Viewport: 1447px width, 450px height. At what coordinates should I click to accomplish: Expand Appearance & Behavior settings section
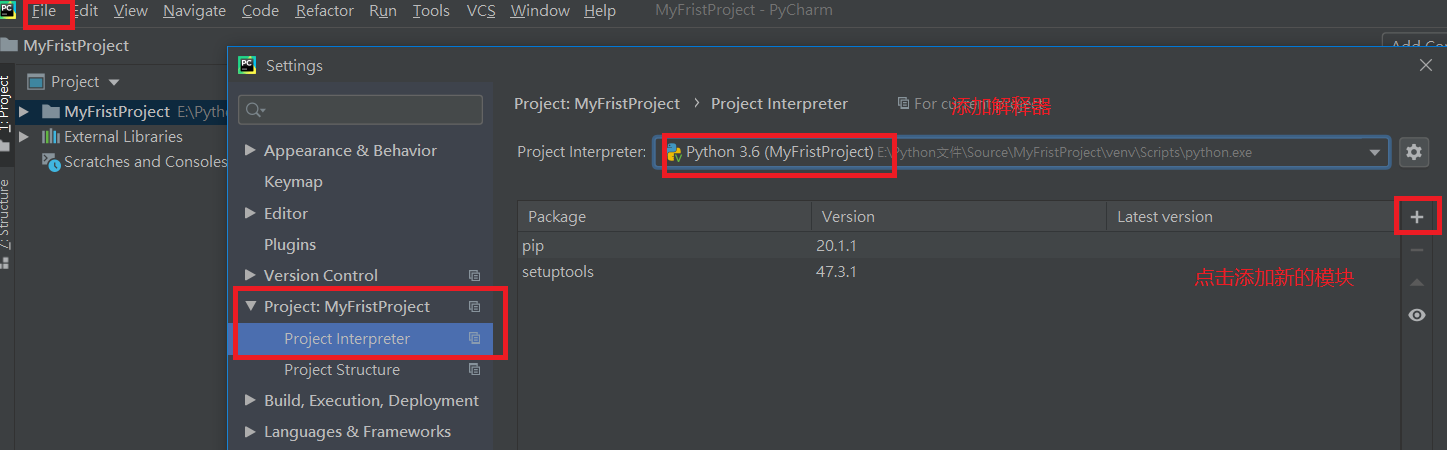tap(250, 151)
